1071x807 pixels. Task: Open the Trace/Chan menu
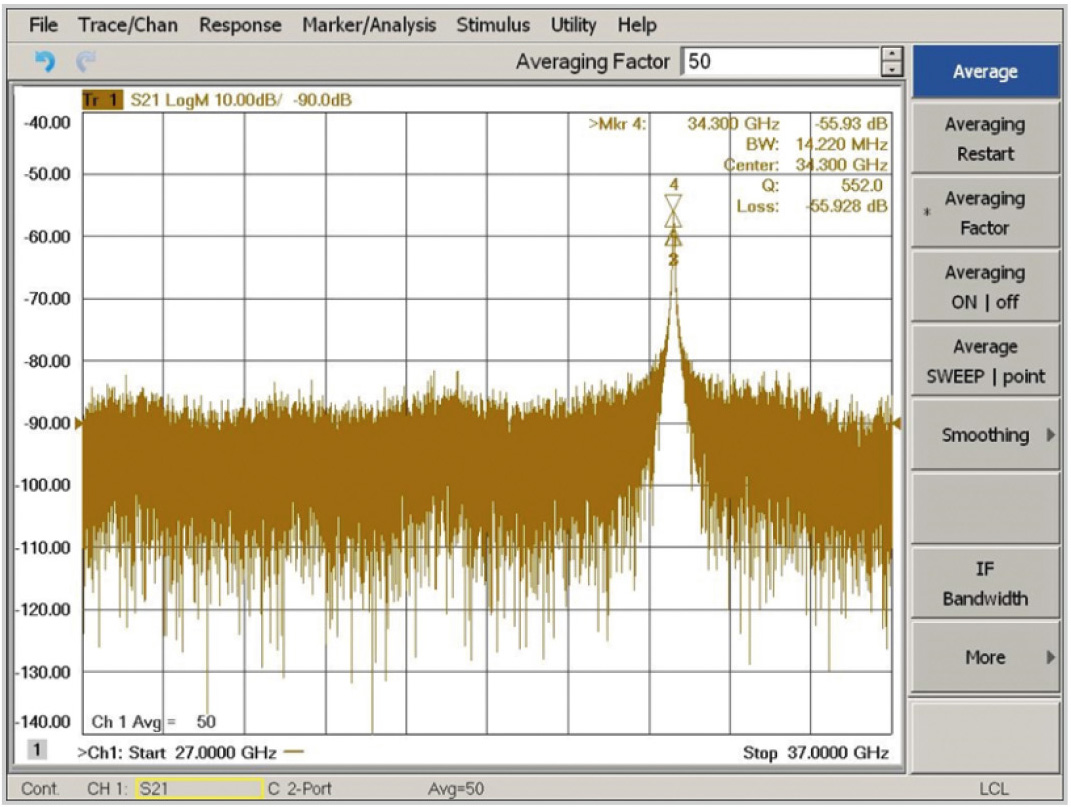click(x=128, y=25)
